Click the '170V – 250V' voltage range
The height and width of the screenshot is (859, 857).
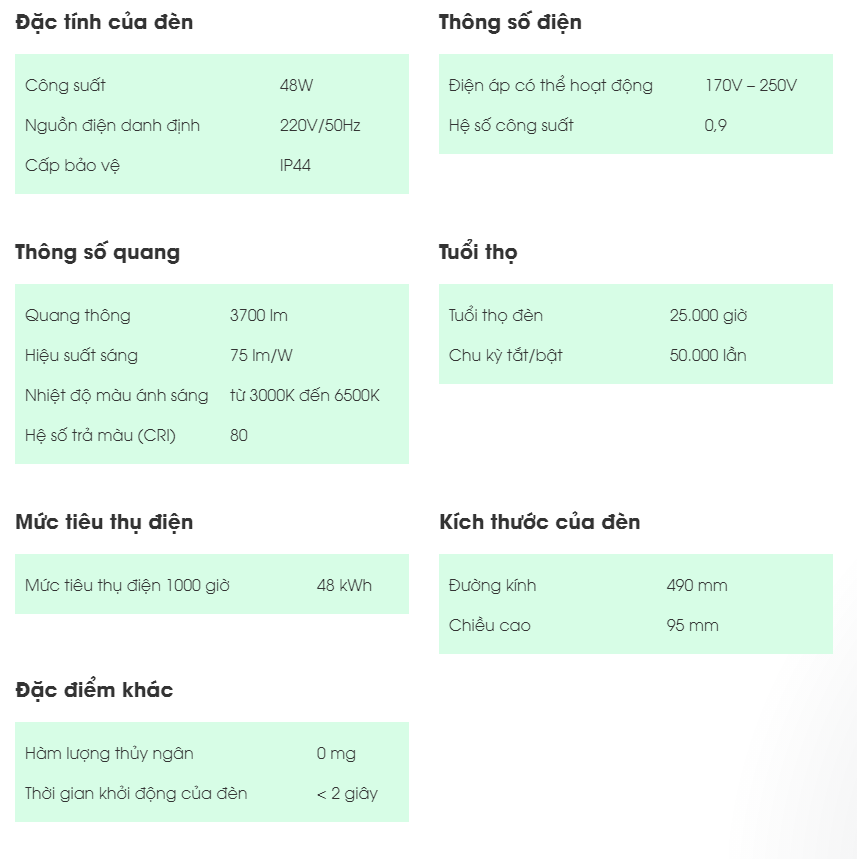751,85
